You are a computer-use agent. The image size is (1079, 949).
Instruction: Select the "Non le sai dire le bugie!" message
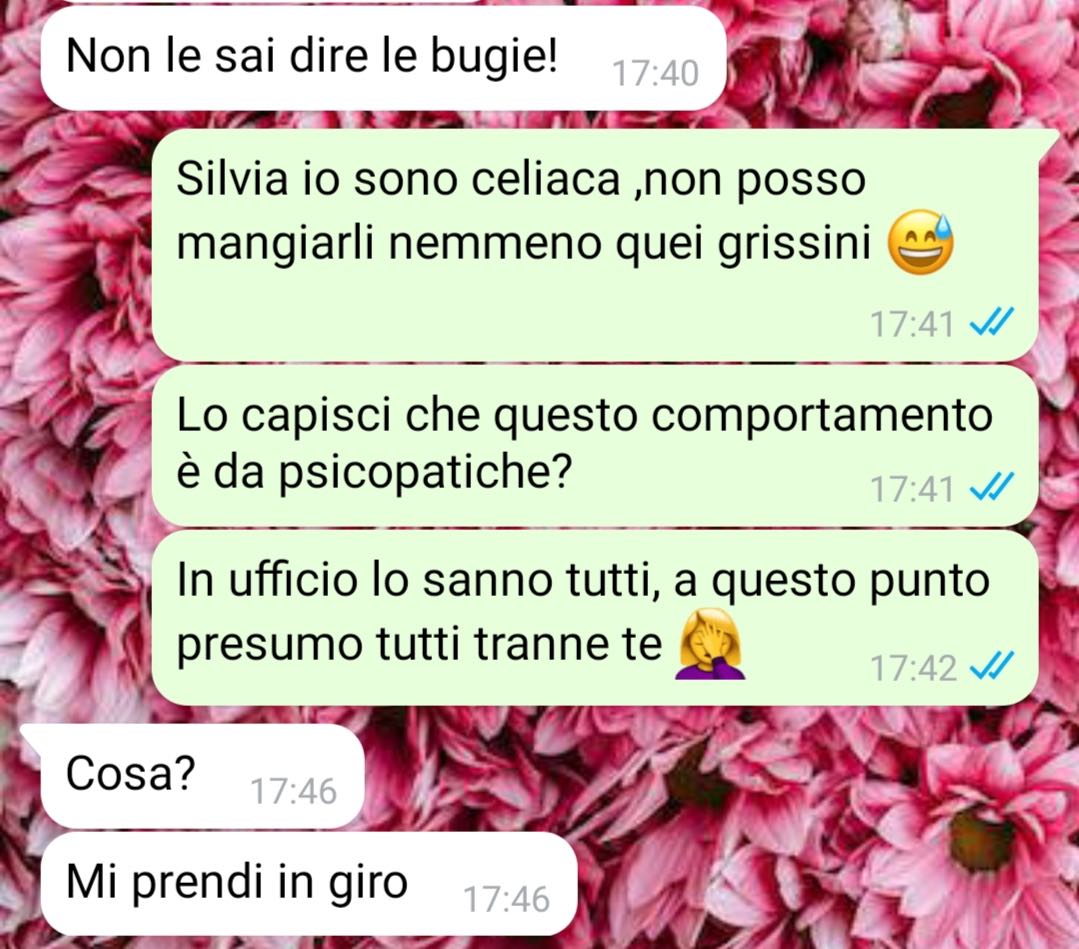pyautogui.click(x=383, y=58)
